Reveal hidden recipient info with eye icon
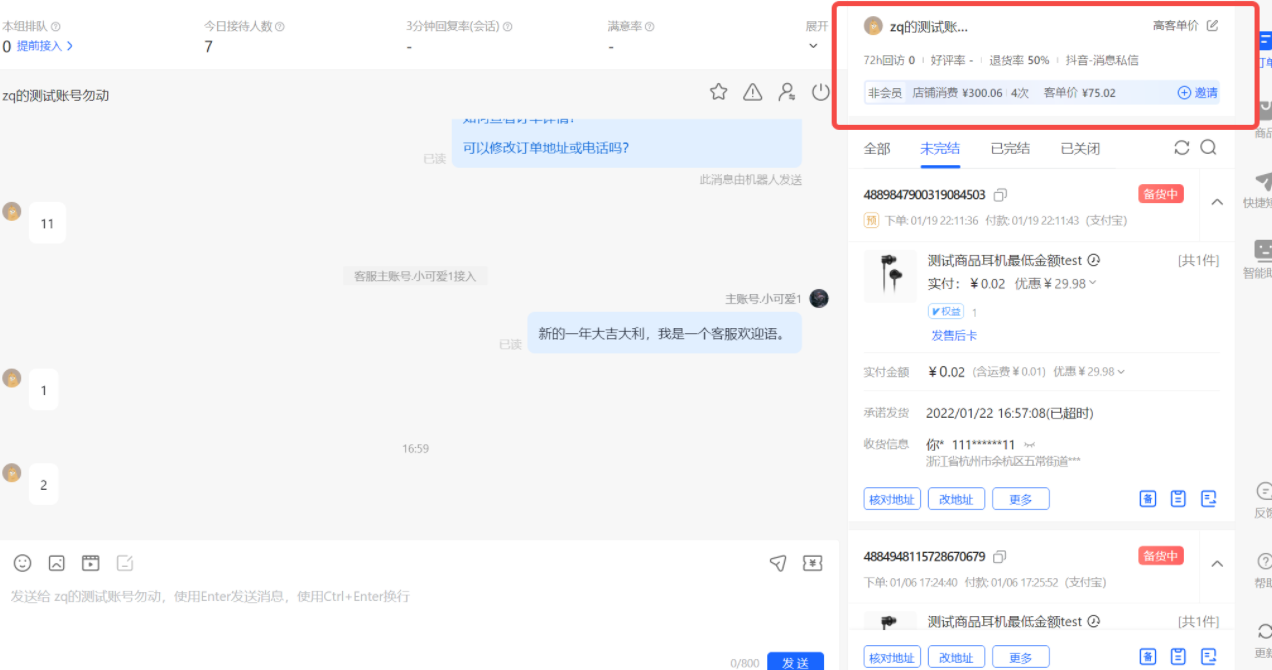This screenshot has width=1272, height=670. [x=1030, y=445]
